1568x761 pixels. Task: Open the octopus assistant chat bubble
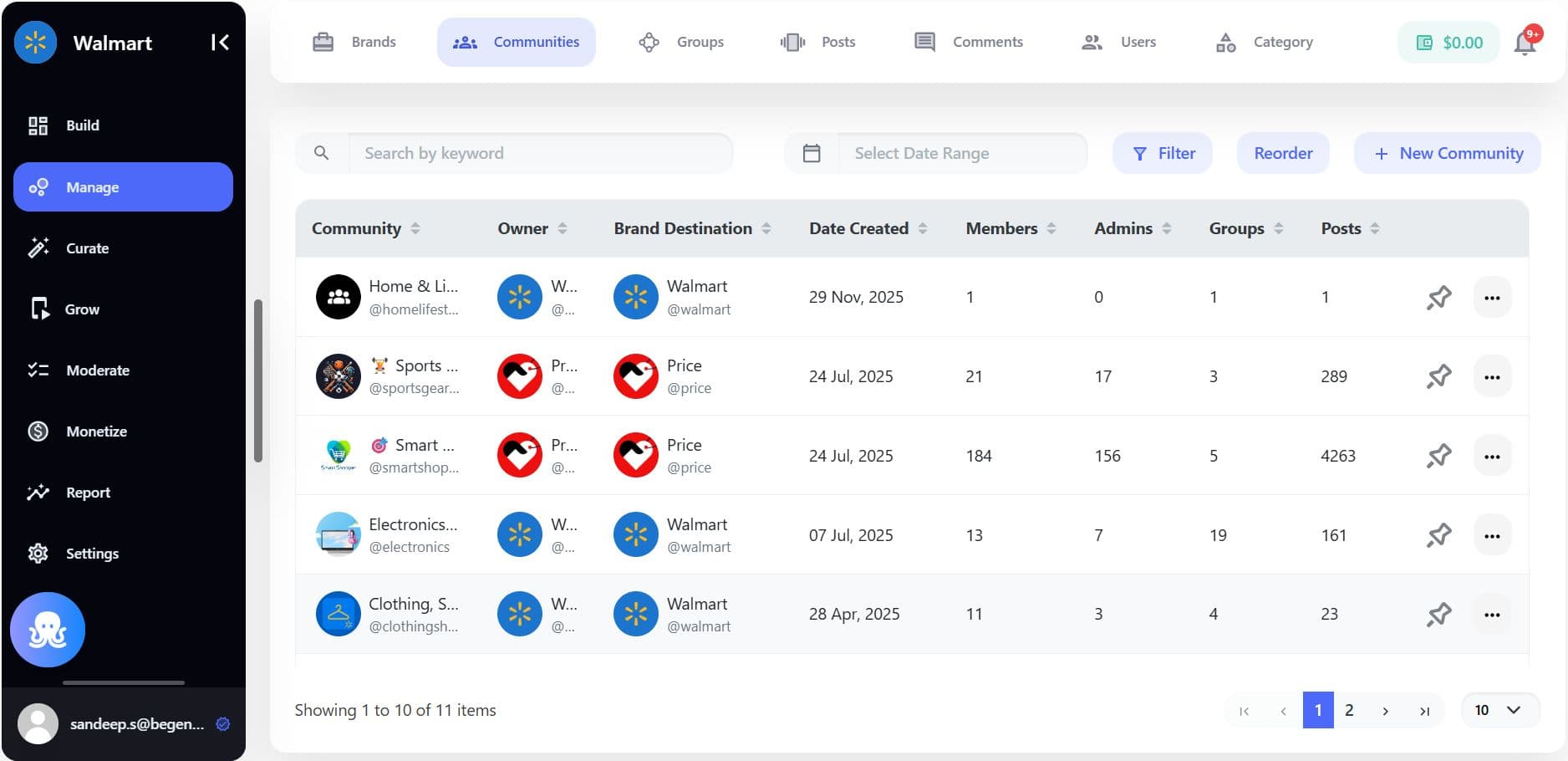(x=48, y=630)
